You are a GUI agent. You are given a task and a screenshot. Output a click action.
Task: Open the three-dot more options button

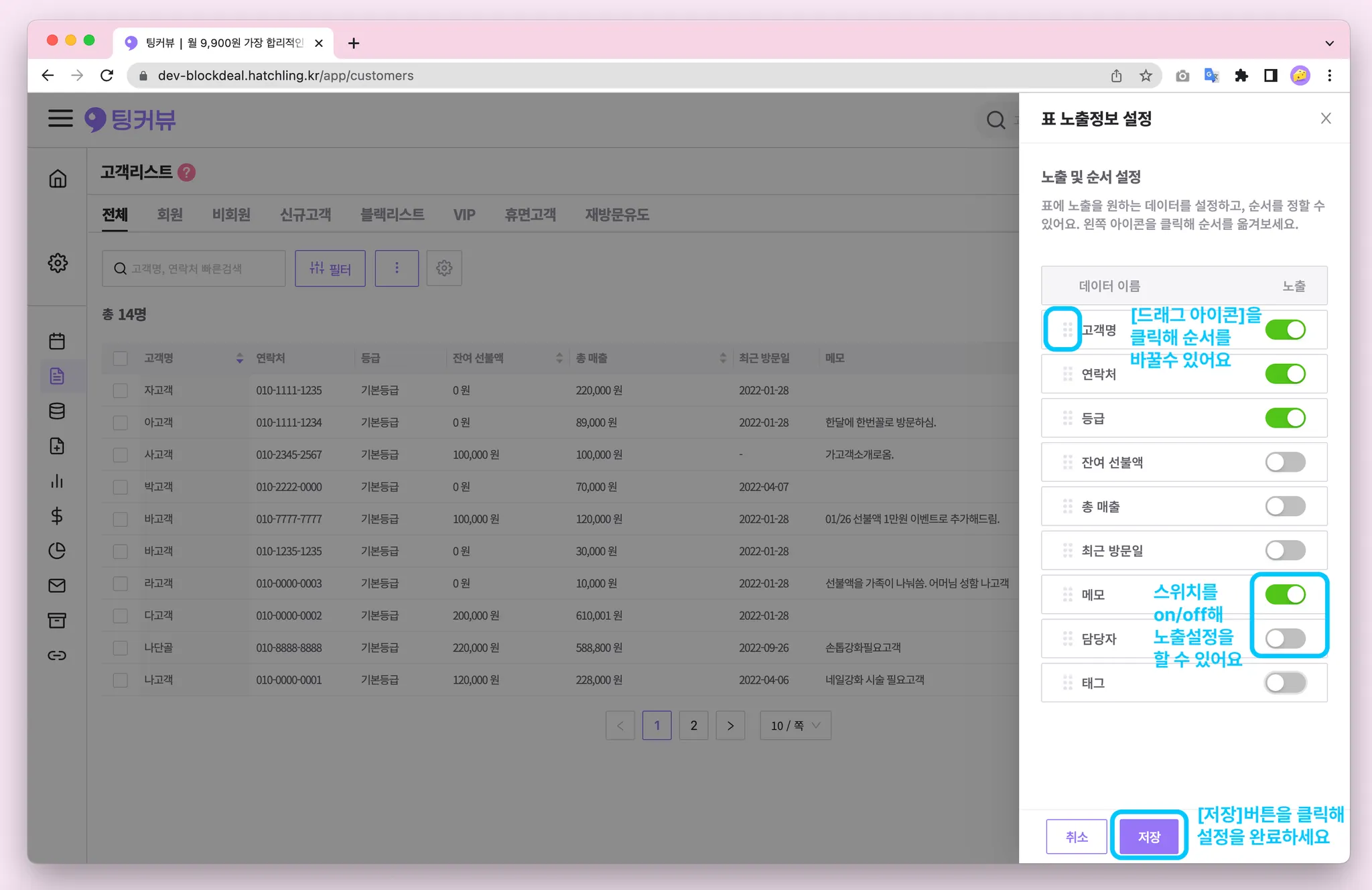[397, 268]
